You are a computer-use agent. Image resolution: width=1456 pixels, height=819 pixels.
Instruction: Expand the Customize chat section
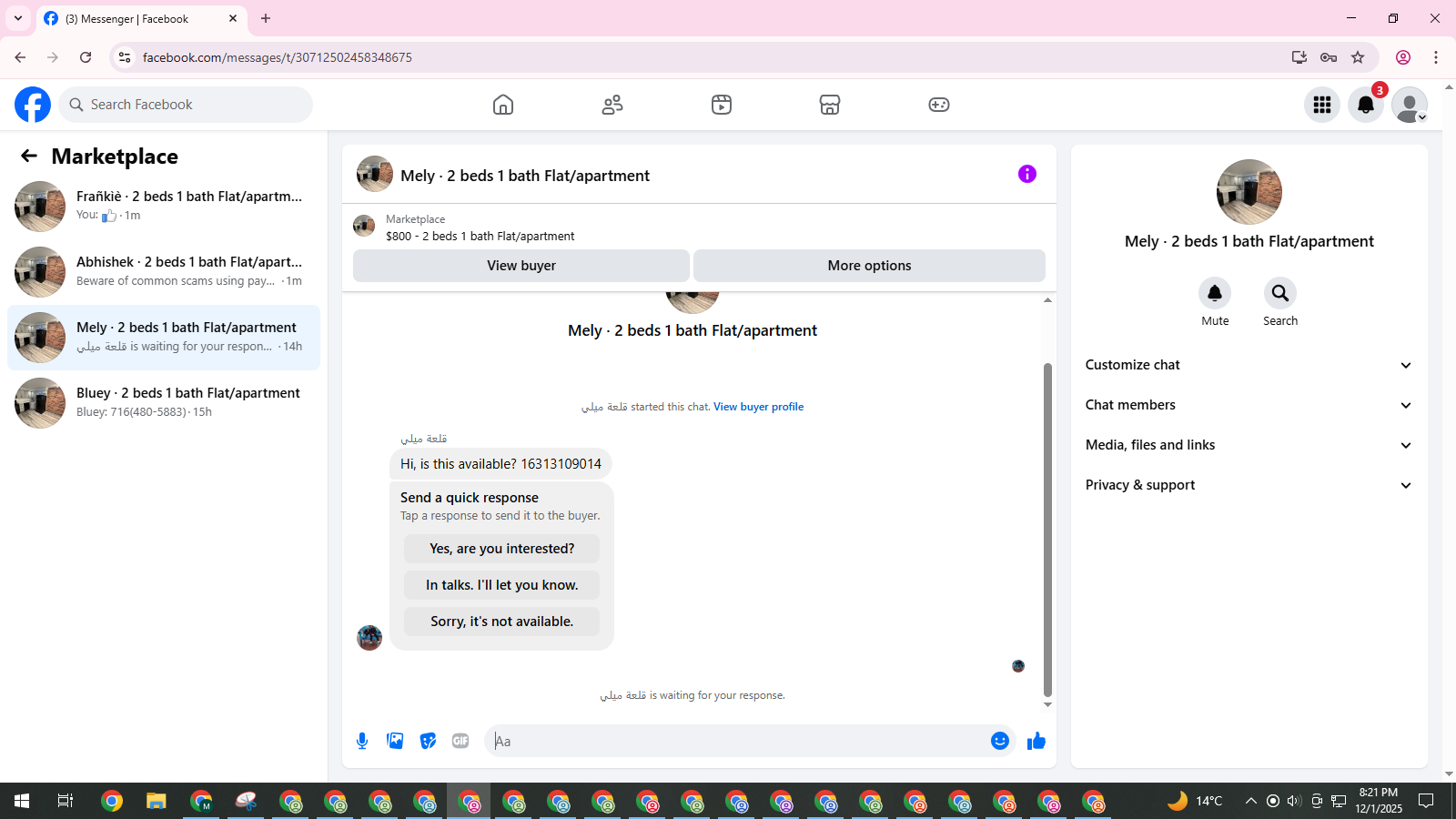[x=1249, y=365]
